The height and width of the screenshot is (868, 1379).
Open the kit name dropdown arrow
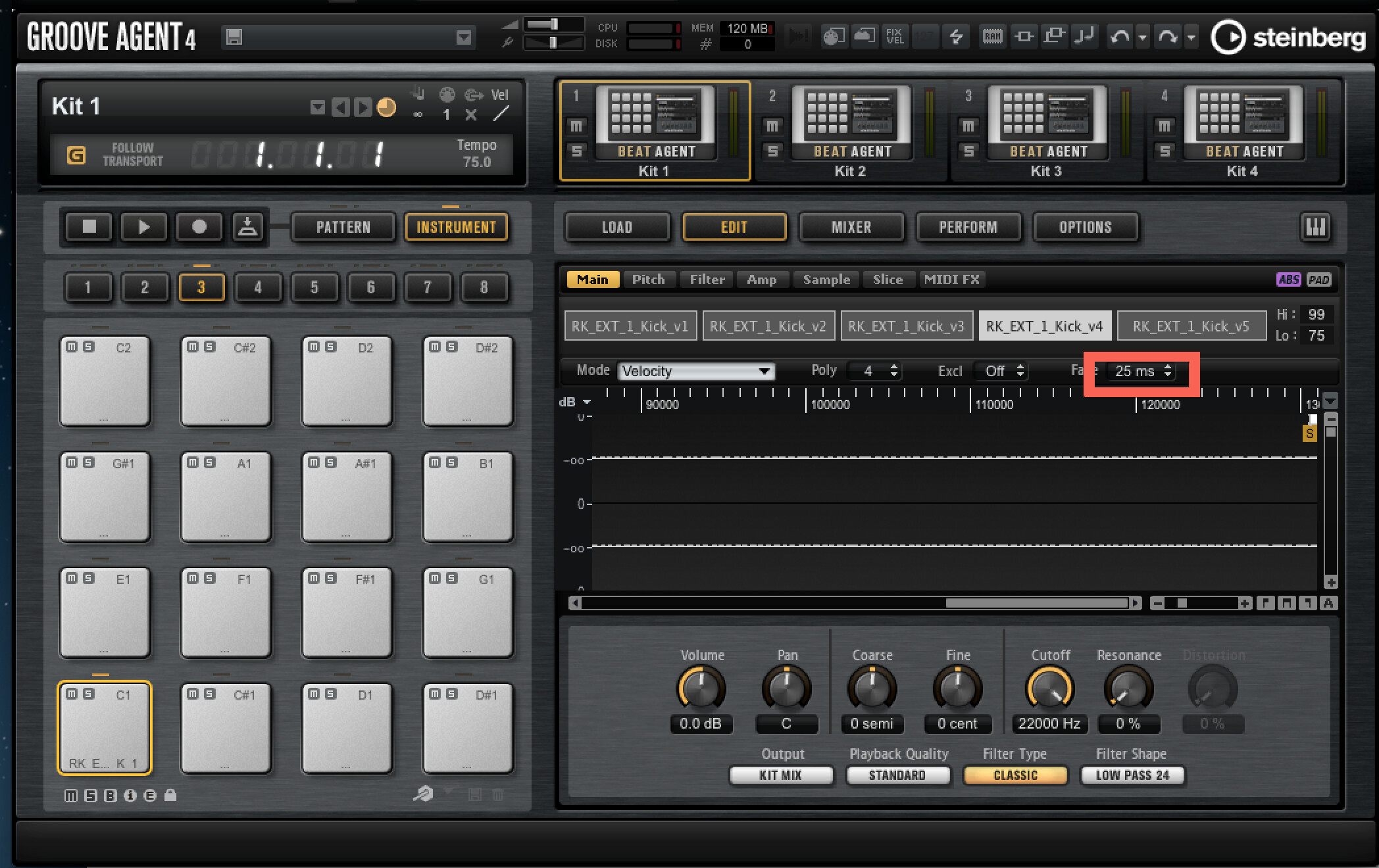coord(318,107)
